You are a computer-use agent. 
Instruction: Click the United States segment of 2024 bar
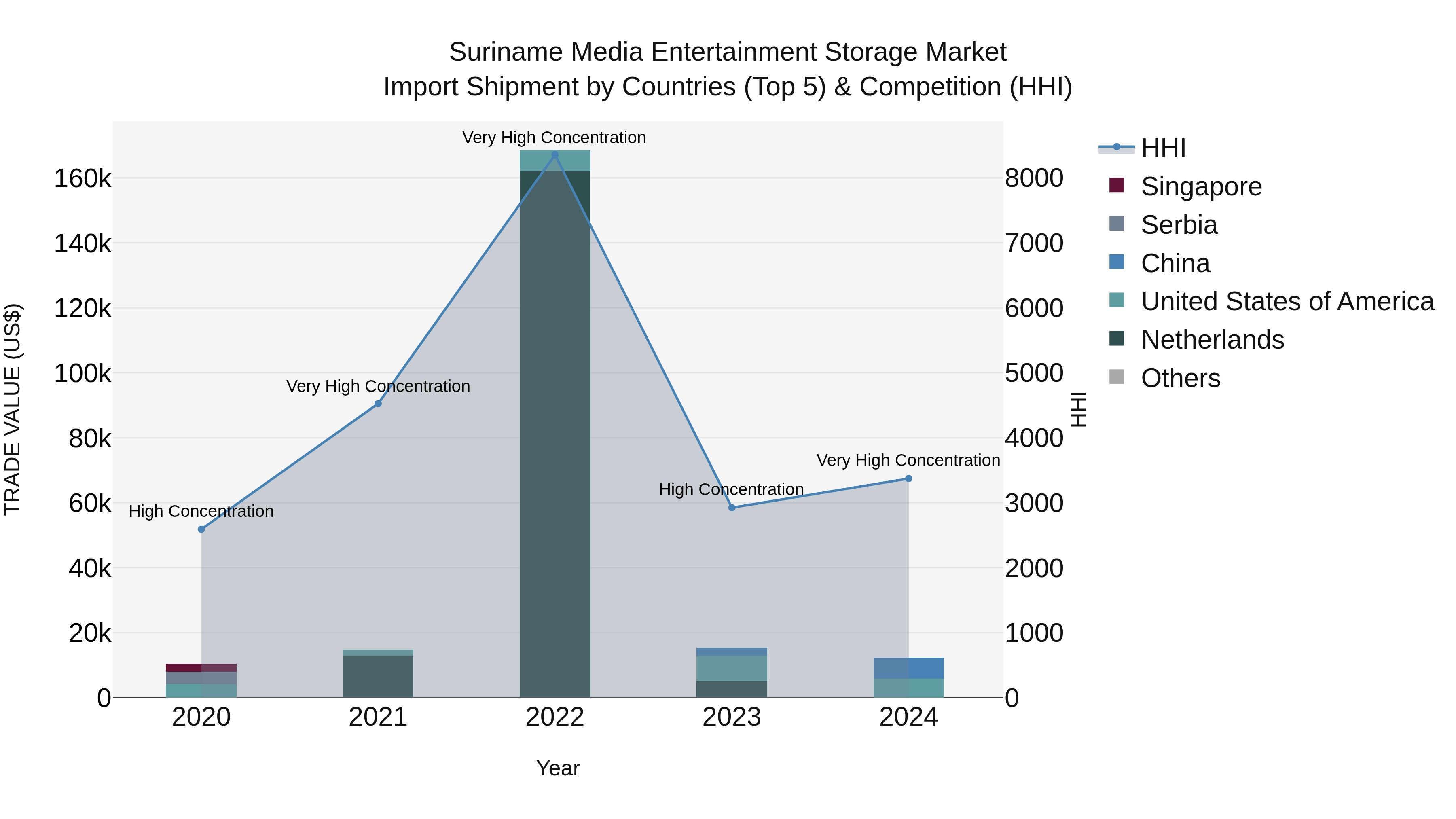pyautogui.click(x=909, y=688)
